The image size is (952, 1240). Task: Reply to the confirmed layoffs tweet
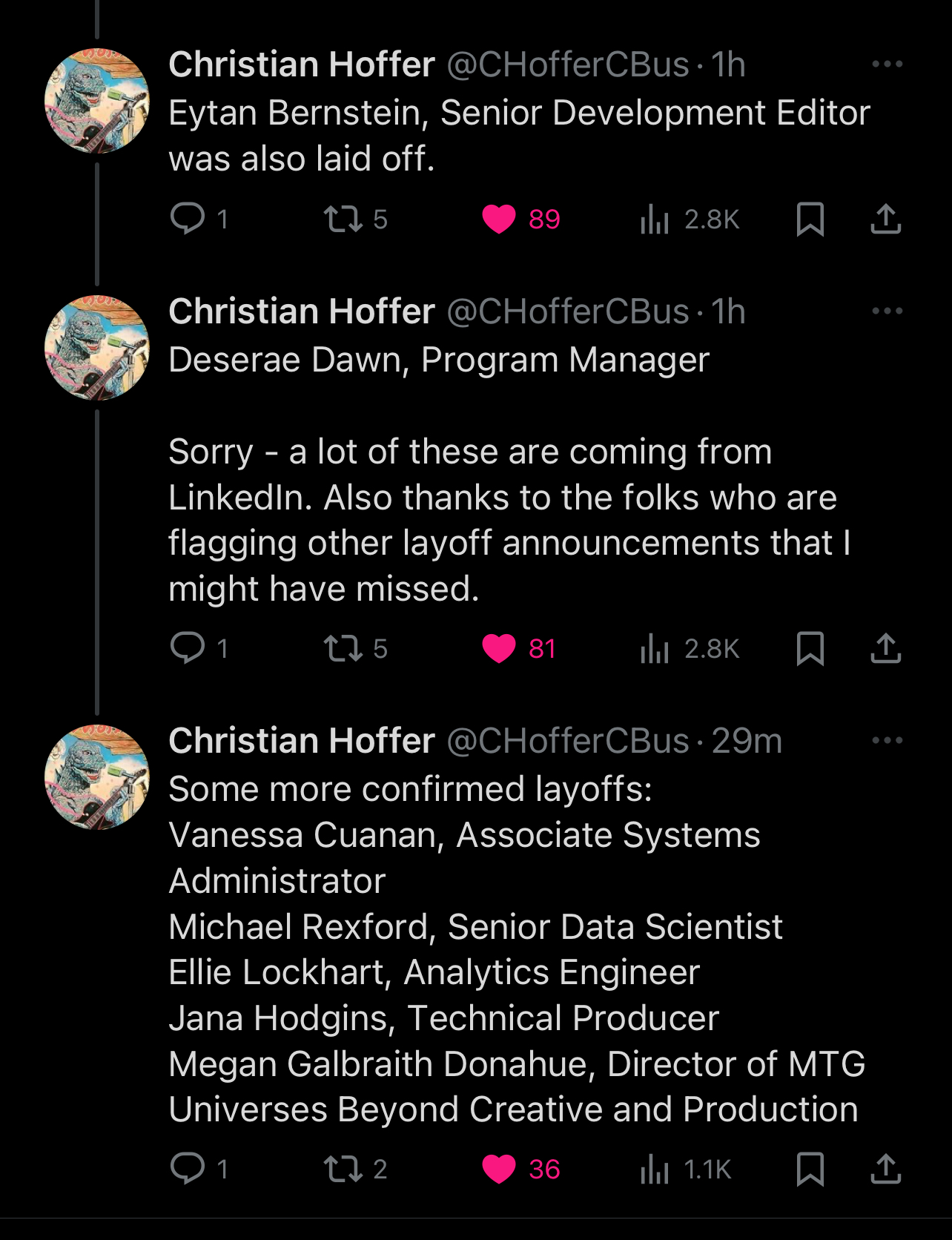pos(188,1169)
